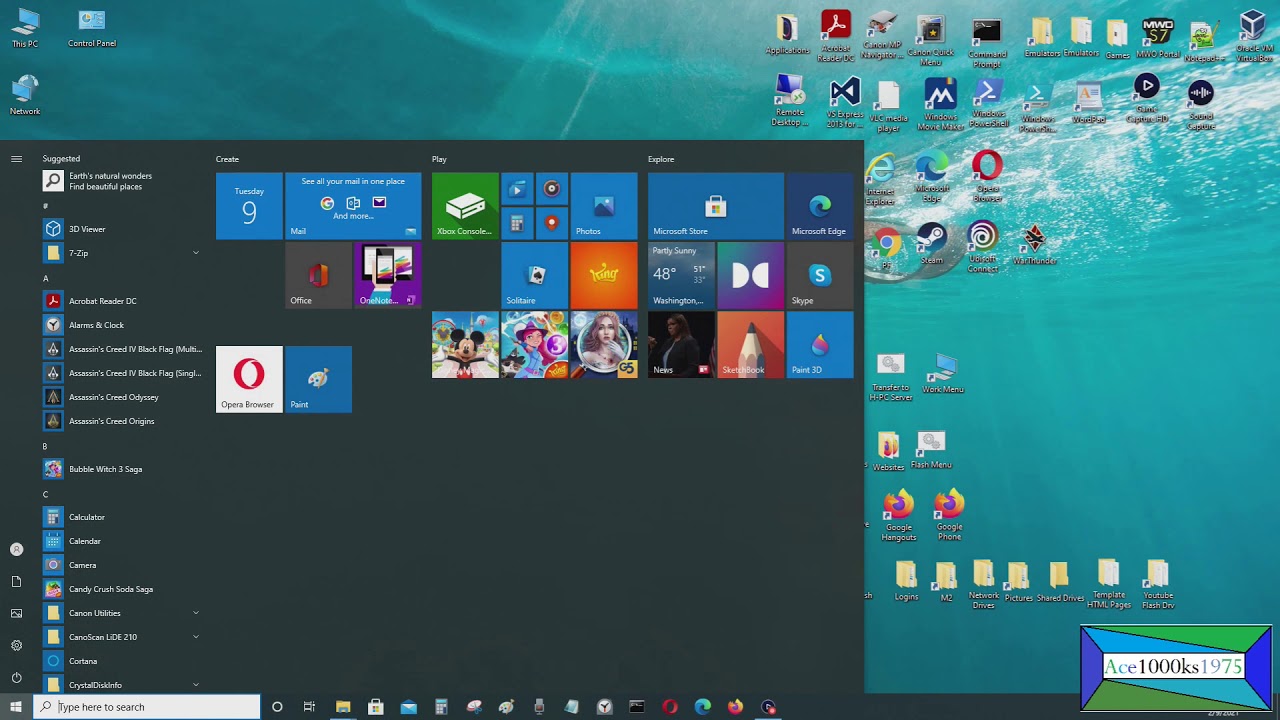Open the Xbox Console Companion tile

[x=465, y=206]
